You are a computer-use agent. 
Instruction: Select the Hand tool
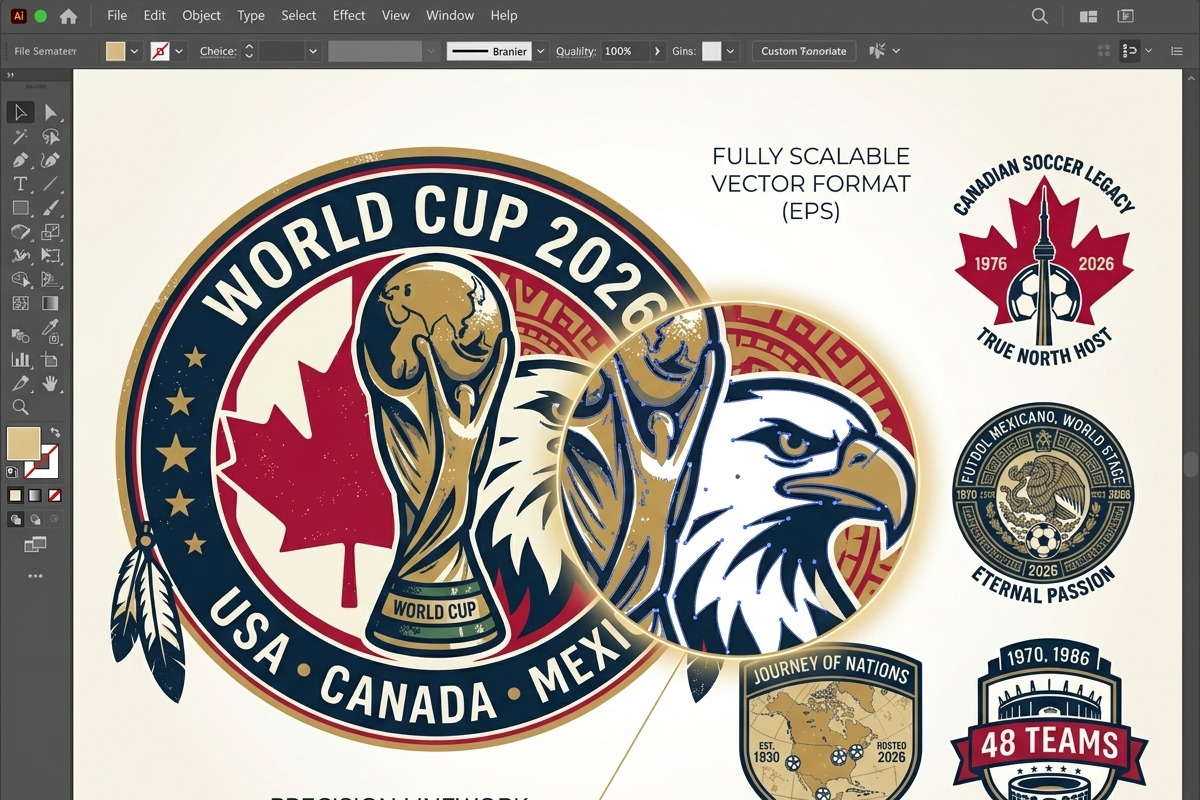click(50, 383)
